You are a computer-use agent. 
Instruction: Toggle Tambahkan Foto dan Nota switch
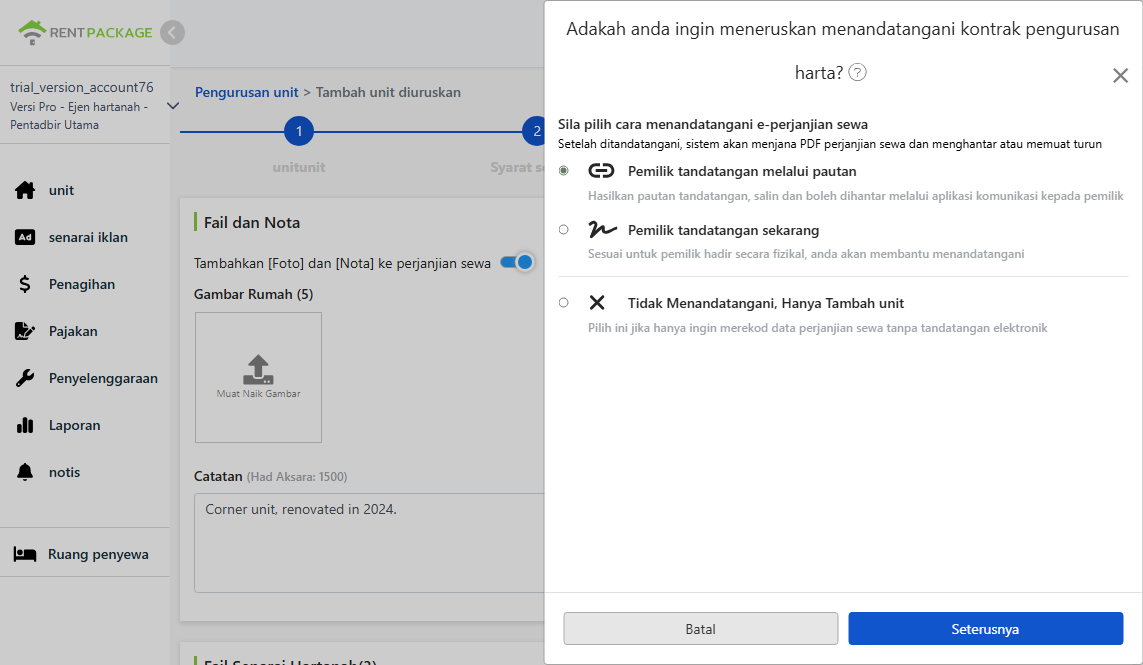pos(517,262)
